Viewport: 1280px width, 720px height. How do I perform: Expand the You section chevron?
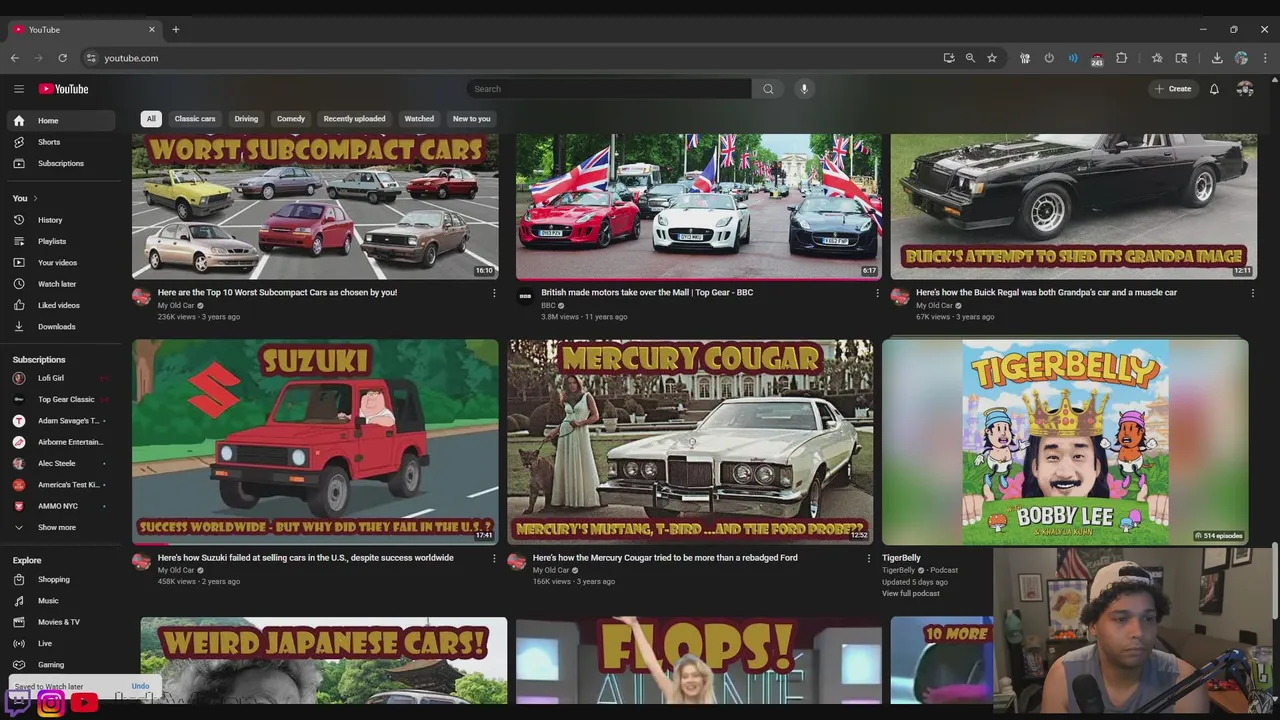[35, 198]
